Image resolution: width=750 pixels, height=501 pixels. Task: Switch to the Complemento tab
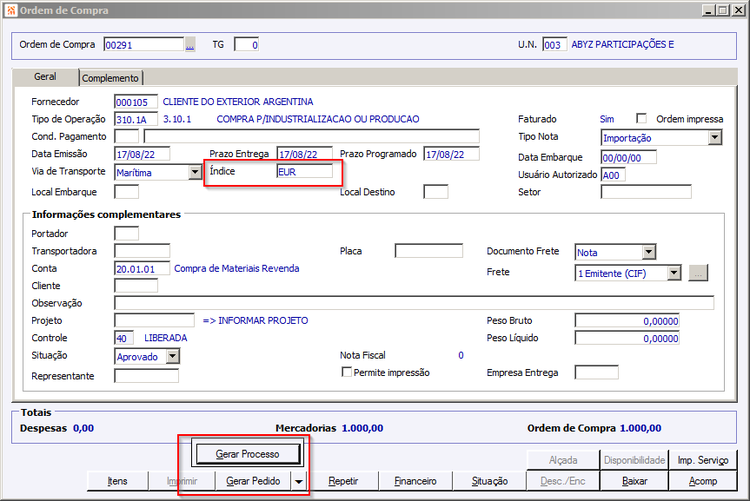click(111, 78)
